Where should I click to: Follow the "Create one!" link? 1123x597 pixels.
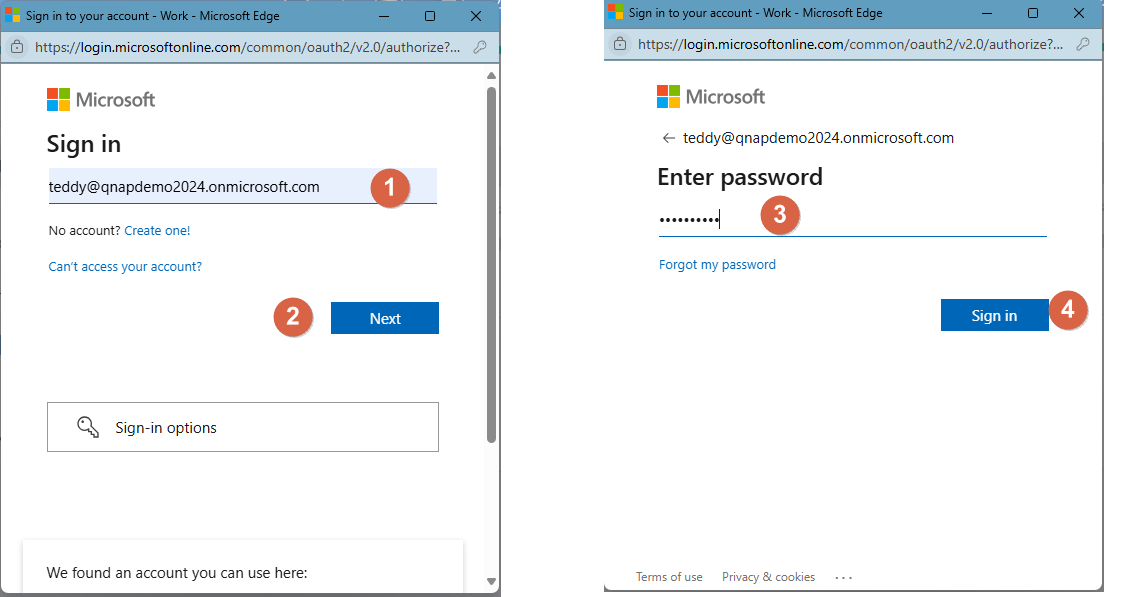157,231
